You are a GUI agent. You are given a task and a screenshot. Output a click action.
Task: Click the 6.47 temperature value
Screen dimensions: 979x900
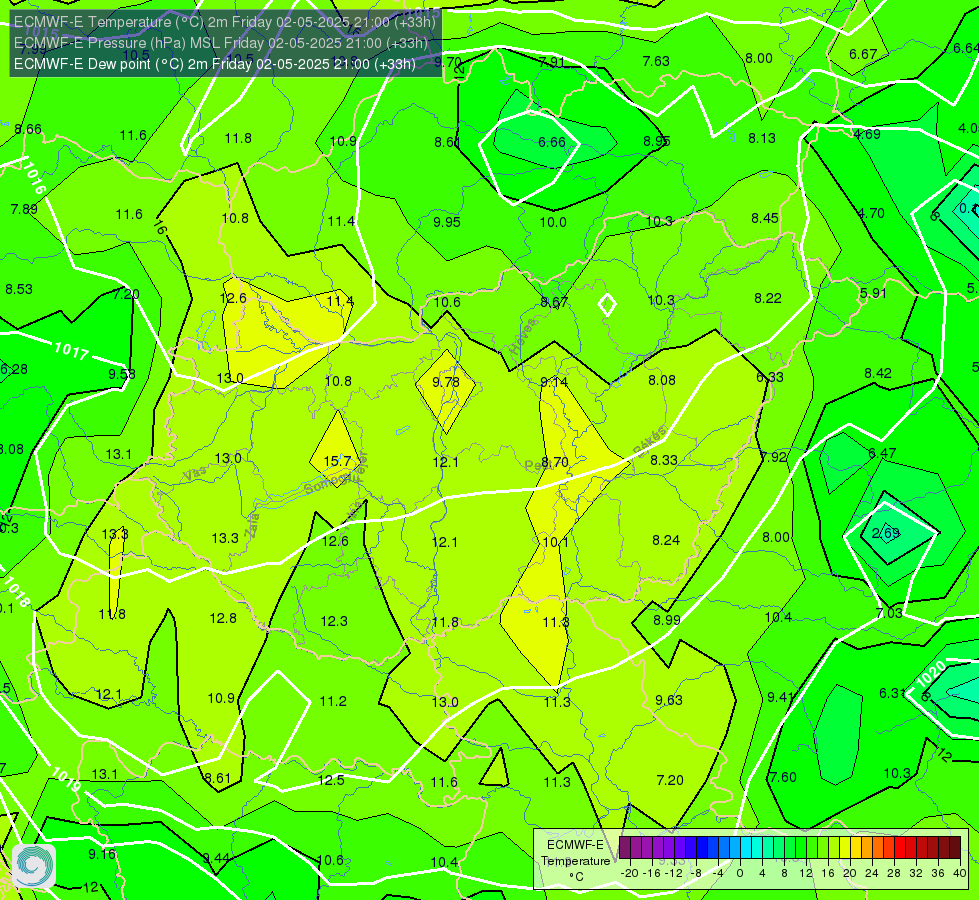click(882, 452)
